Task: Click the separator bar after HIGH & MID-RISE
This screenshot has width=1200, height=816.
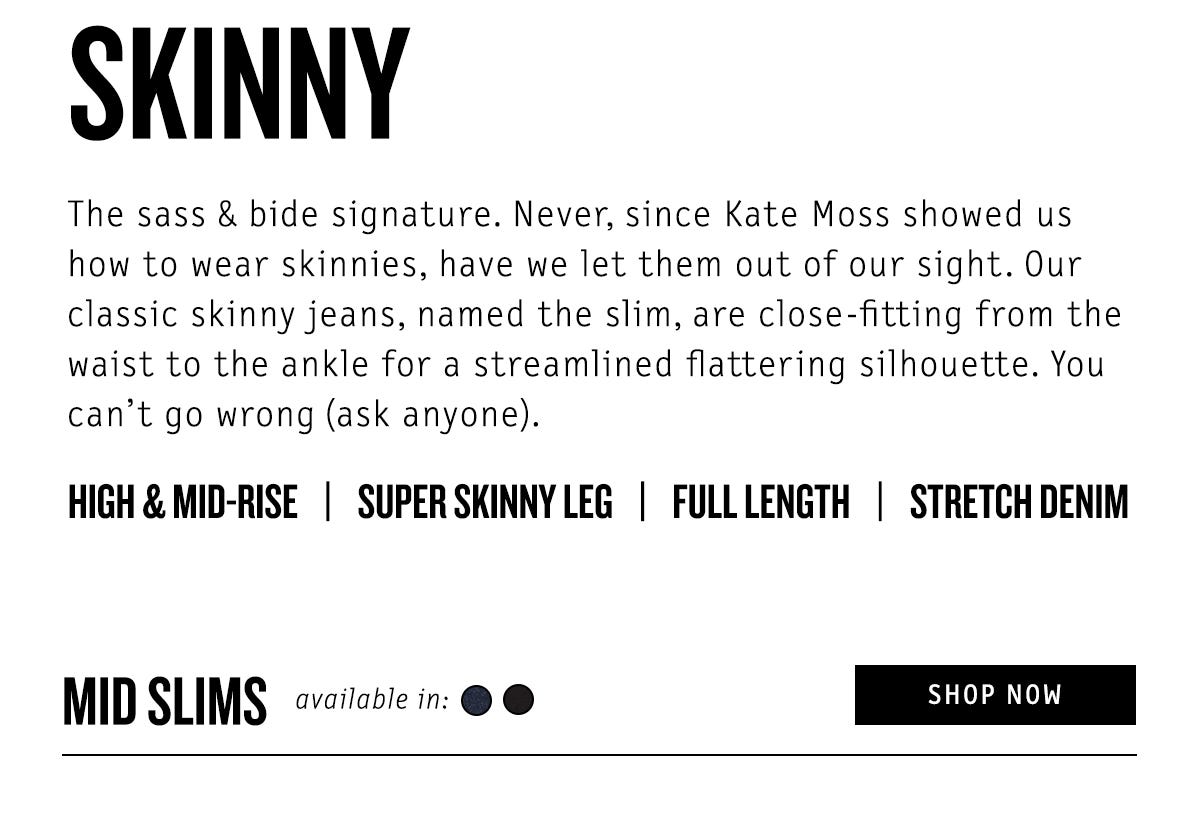Action: (328, 502)
